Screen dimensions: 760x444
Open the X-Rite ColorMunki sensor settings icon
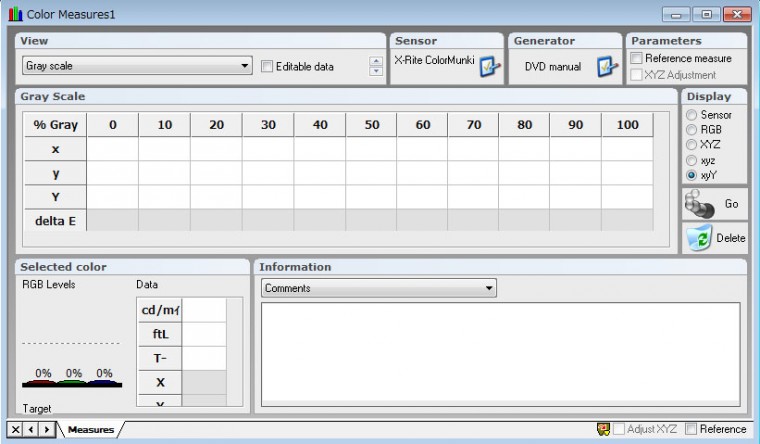click(488, 67)
